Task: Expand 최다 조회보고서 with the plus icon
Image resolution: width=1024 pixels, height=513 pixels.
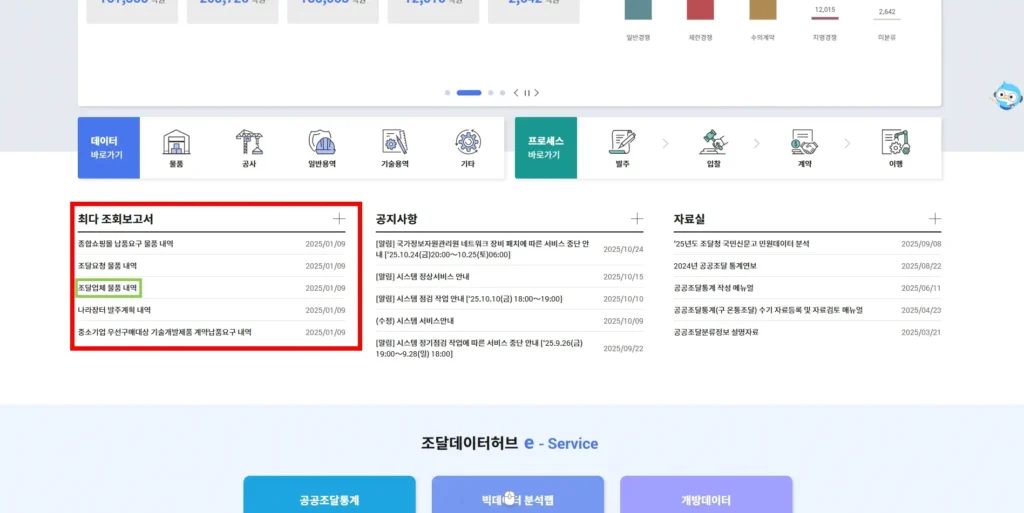Action: pyautogui.click(x=339, y=218)
